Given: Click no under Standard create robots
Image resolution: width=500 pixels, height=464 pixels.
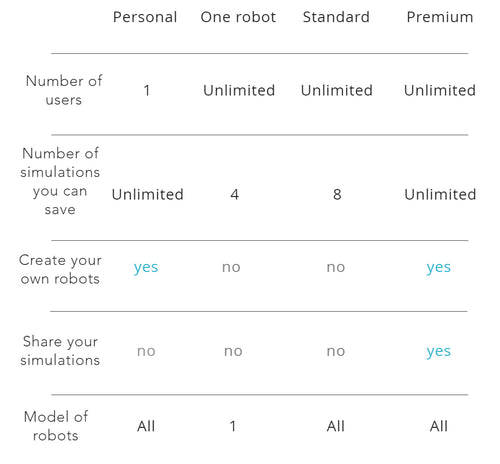Looking at the screenshot, I should (x=336, y=267).
